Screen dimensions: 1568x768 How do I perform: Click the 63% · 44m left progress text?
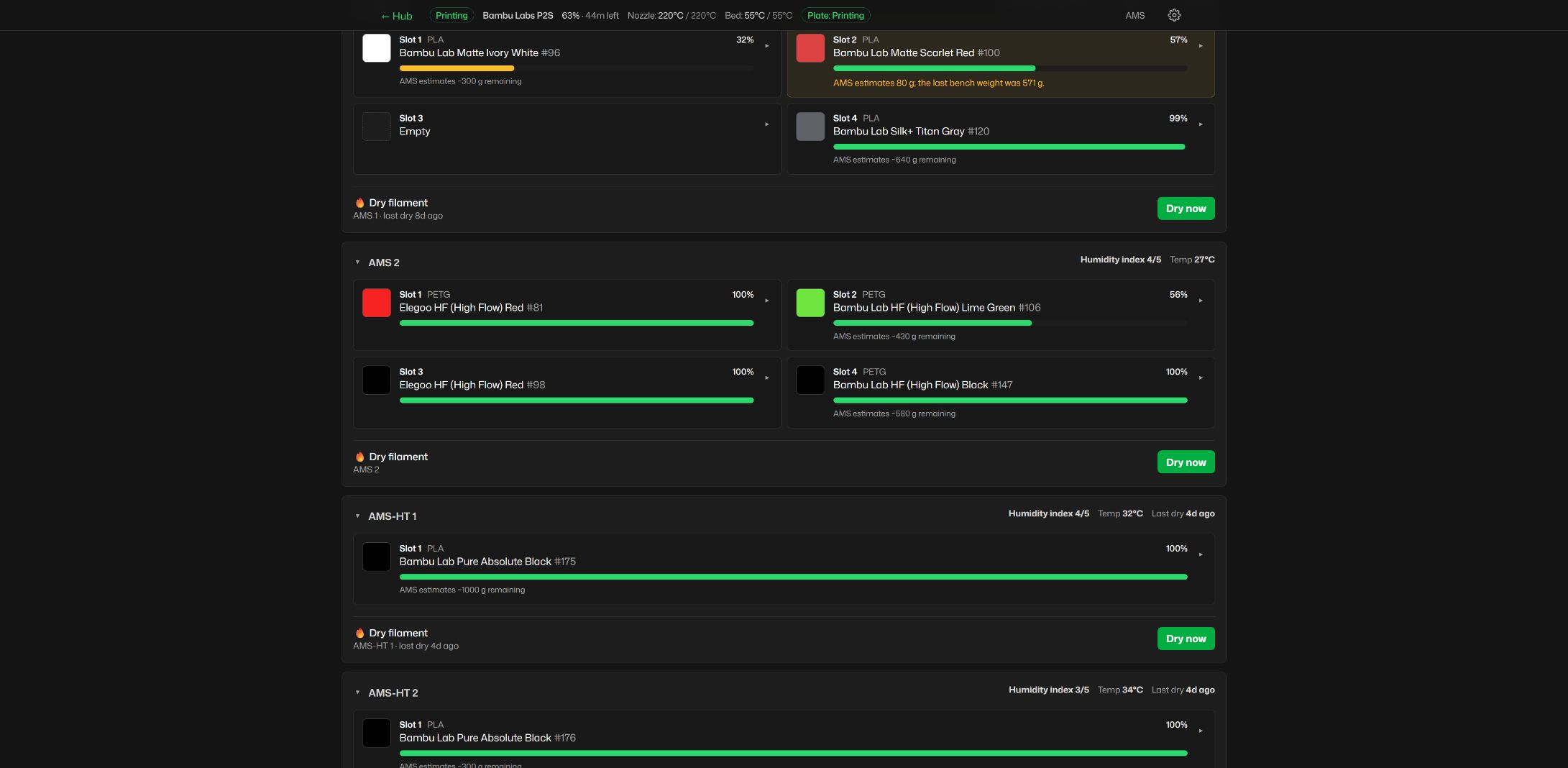pyautogui.click(x=590, y=15)
